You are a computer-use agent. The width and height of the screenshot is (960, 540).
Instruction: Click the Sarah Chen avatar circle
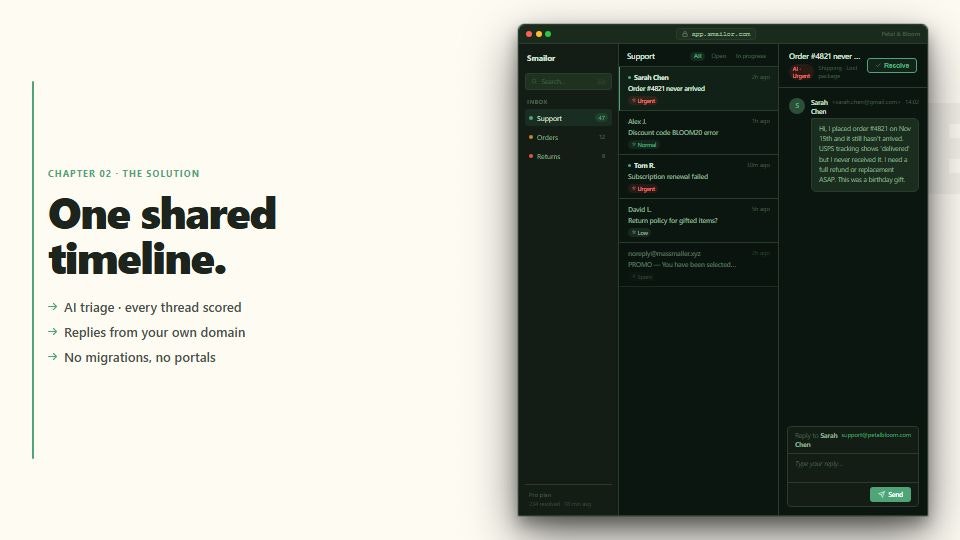(x=797, y=106)
